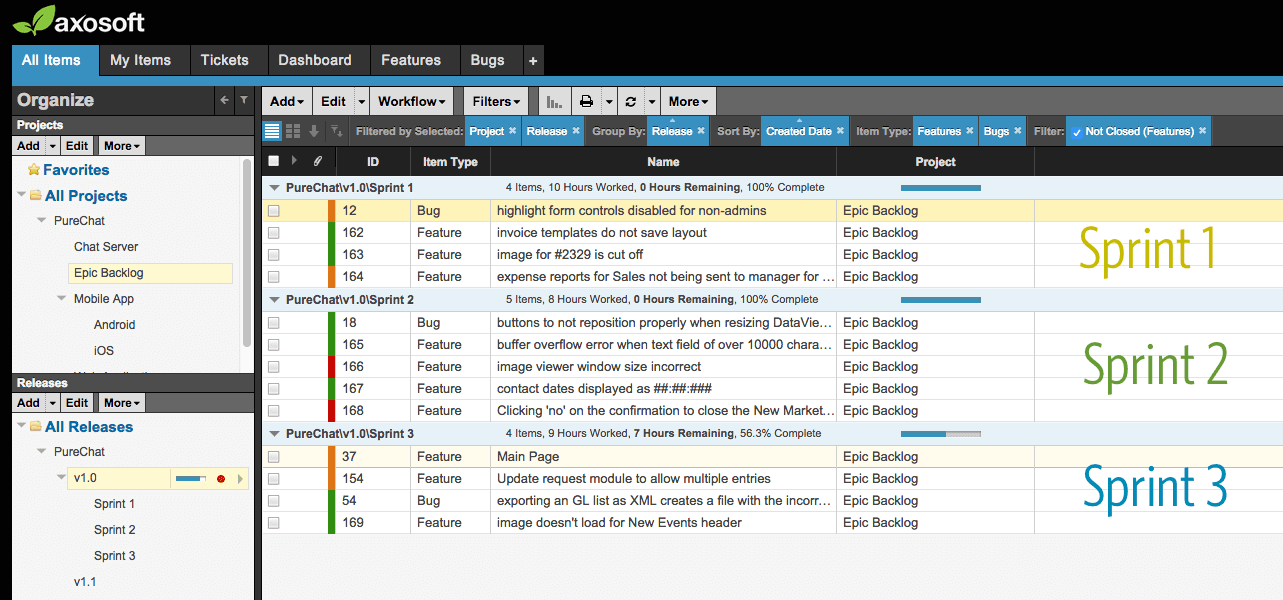Viewport: 1283px width, 600px height.
Task: Tick the select-all checkbox in the grid header
Action: point(274,161)
